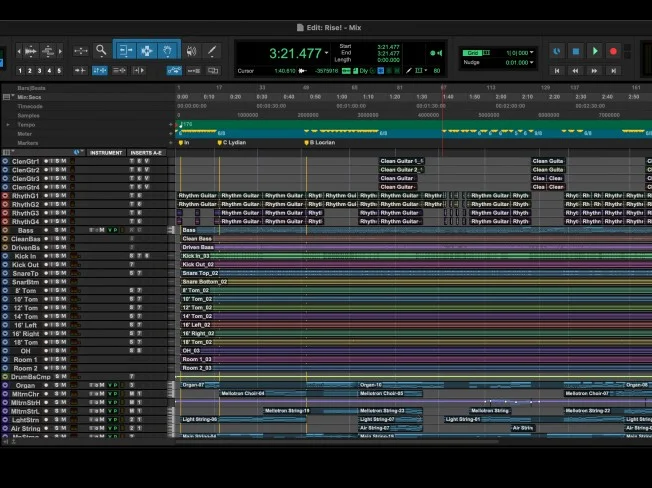Image resolution: width=652 pixels, height=488 pixels.
Task: Mute the ClenGtr1 track
Action: [63, 161]
